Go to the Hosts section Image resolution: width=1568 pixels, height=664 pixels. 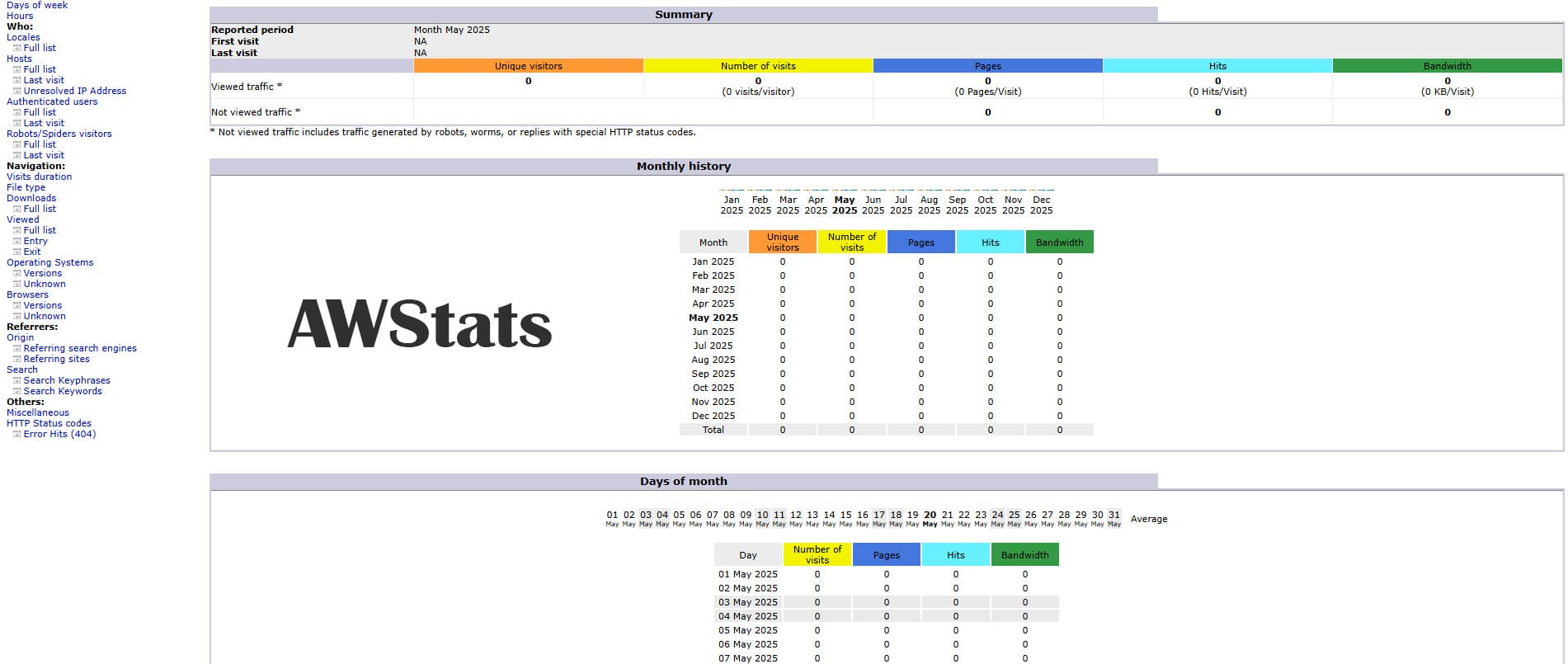tap(19, 59)
